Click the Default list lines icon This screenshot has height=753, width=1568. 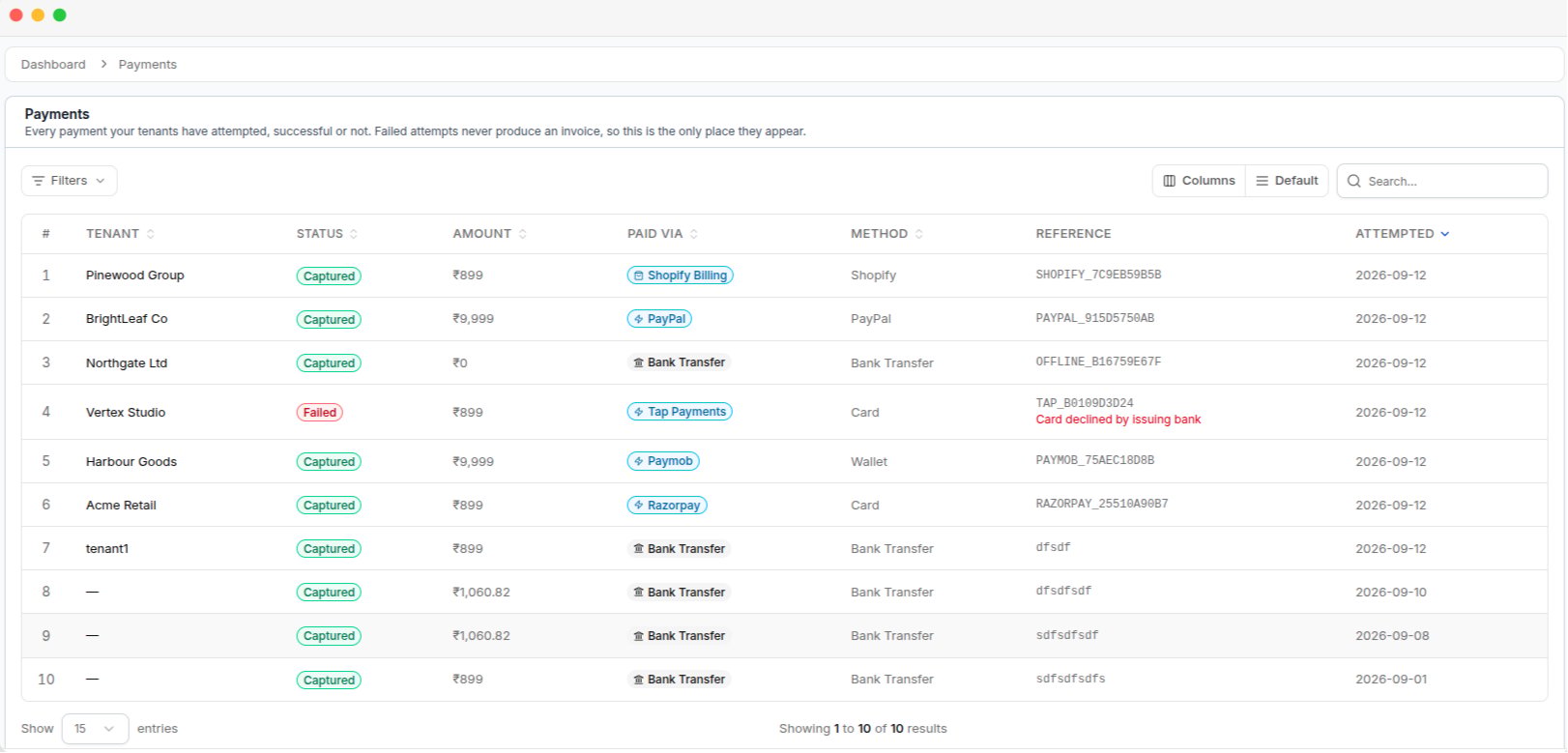pyautogui.click(x=1262, y=181)
